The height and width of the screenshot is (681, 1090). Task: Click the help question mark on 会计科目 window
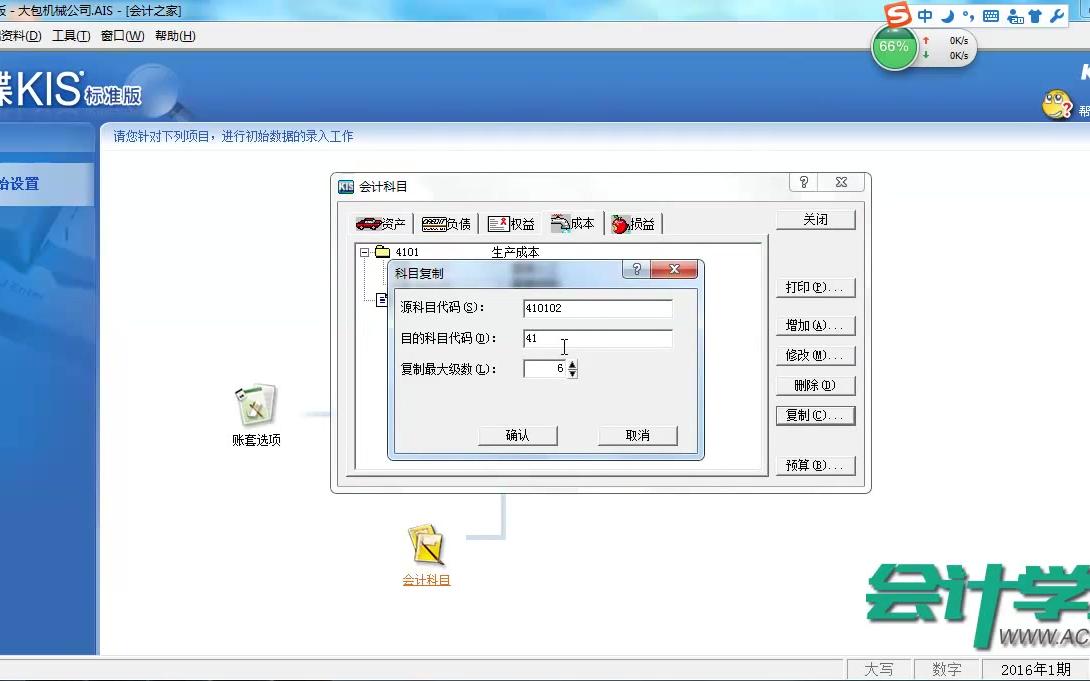click(803, 182)
